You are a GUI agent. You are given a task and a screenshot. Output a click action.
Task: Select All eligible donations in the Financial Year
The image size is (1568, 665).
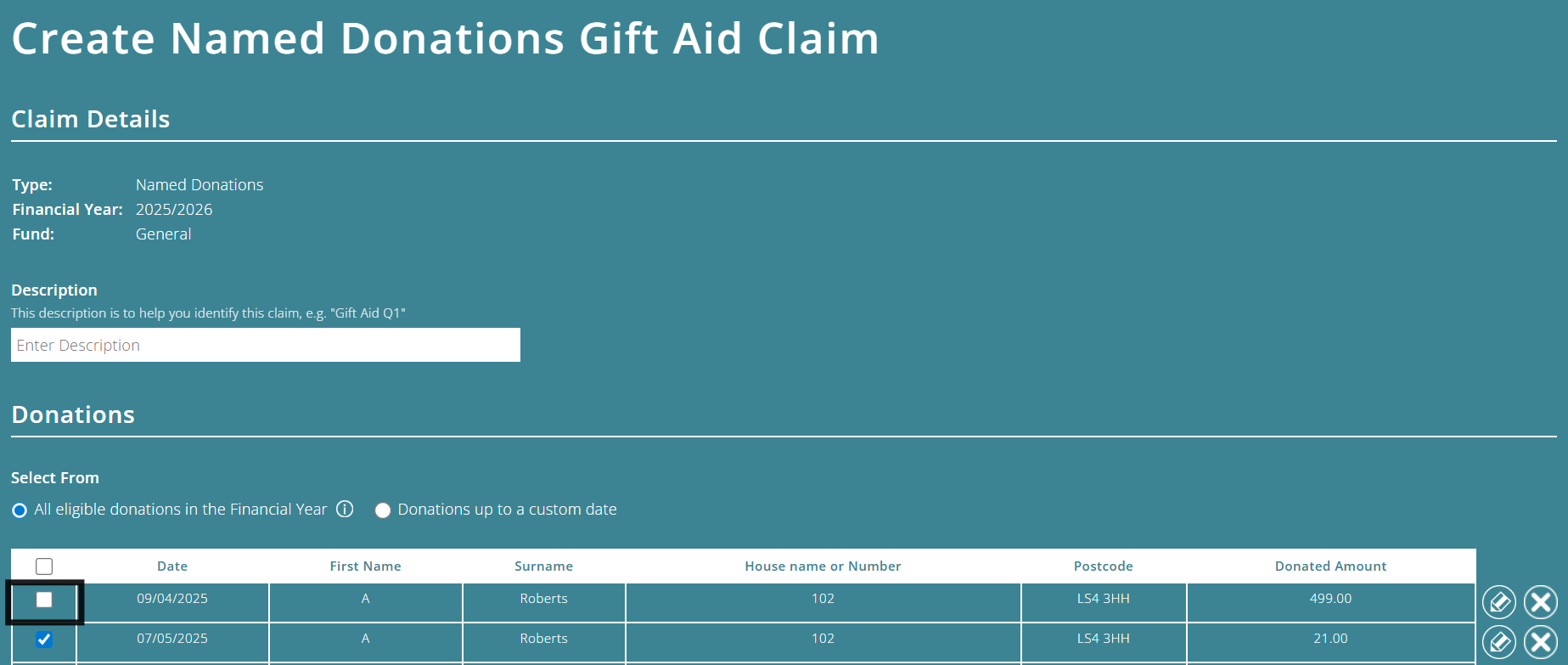click(19, 510)
